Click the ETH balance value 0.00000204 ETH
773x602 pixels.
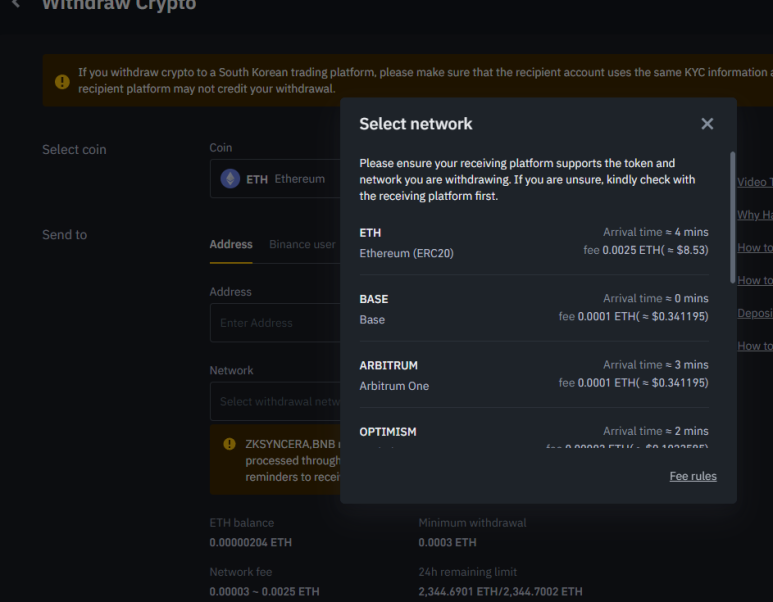pos(250,542)
